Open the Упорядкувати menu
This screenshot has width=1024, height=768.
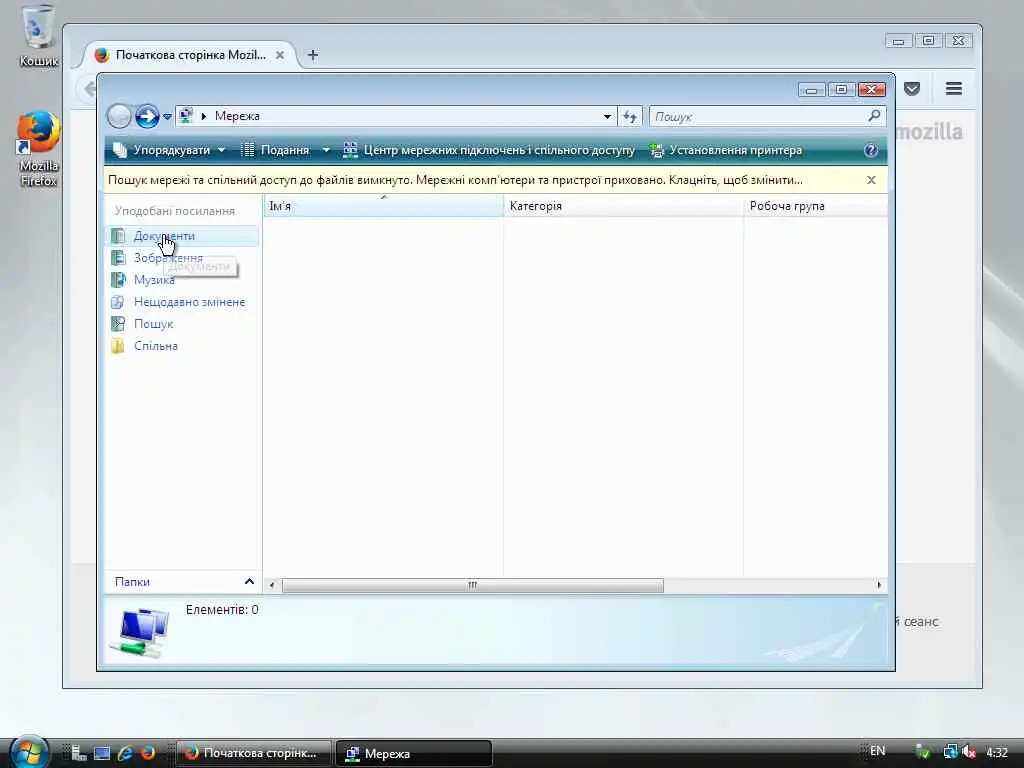(x=168, y=150)
